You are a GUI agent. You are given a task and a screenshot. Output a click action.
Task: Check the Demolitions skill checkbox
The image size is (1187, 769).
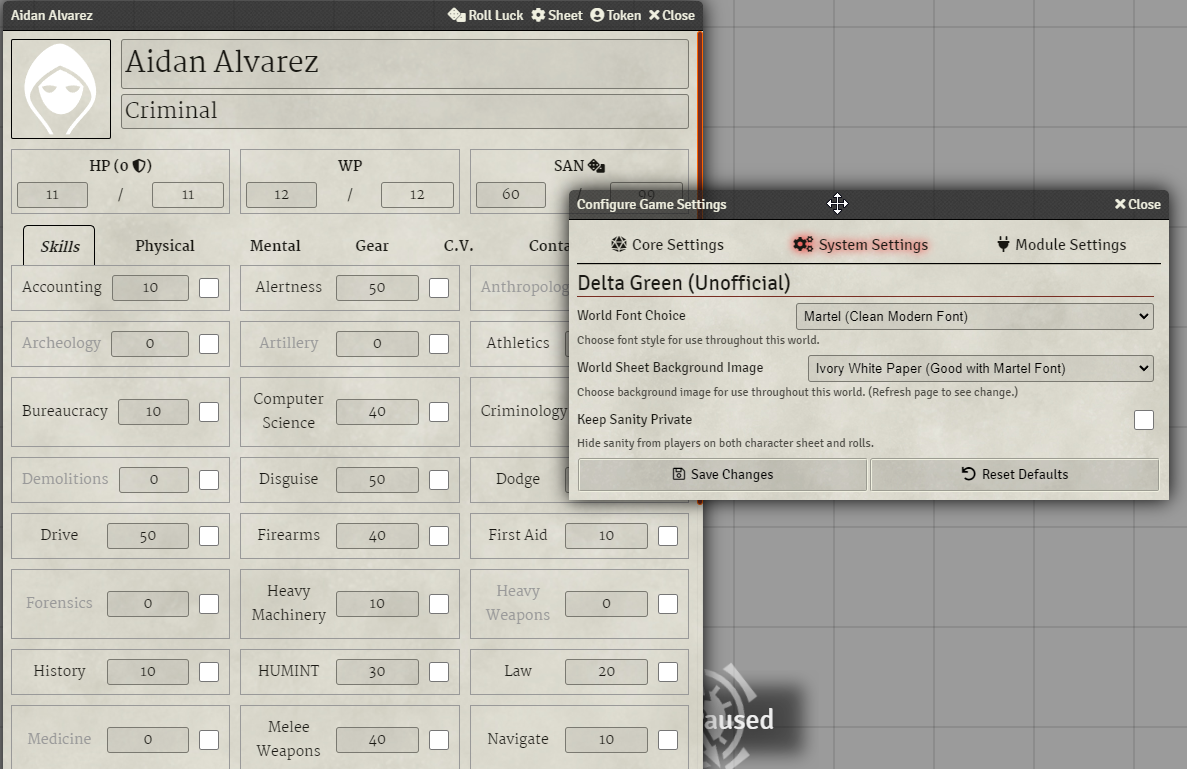[x=209, y=480]
